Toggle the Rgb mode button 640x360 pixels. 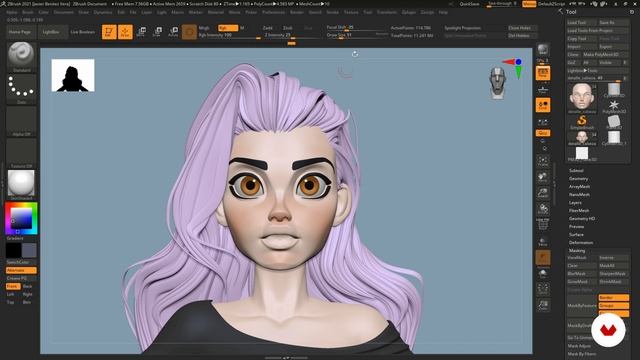(228, 28)
